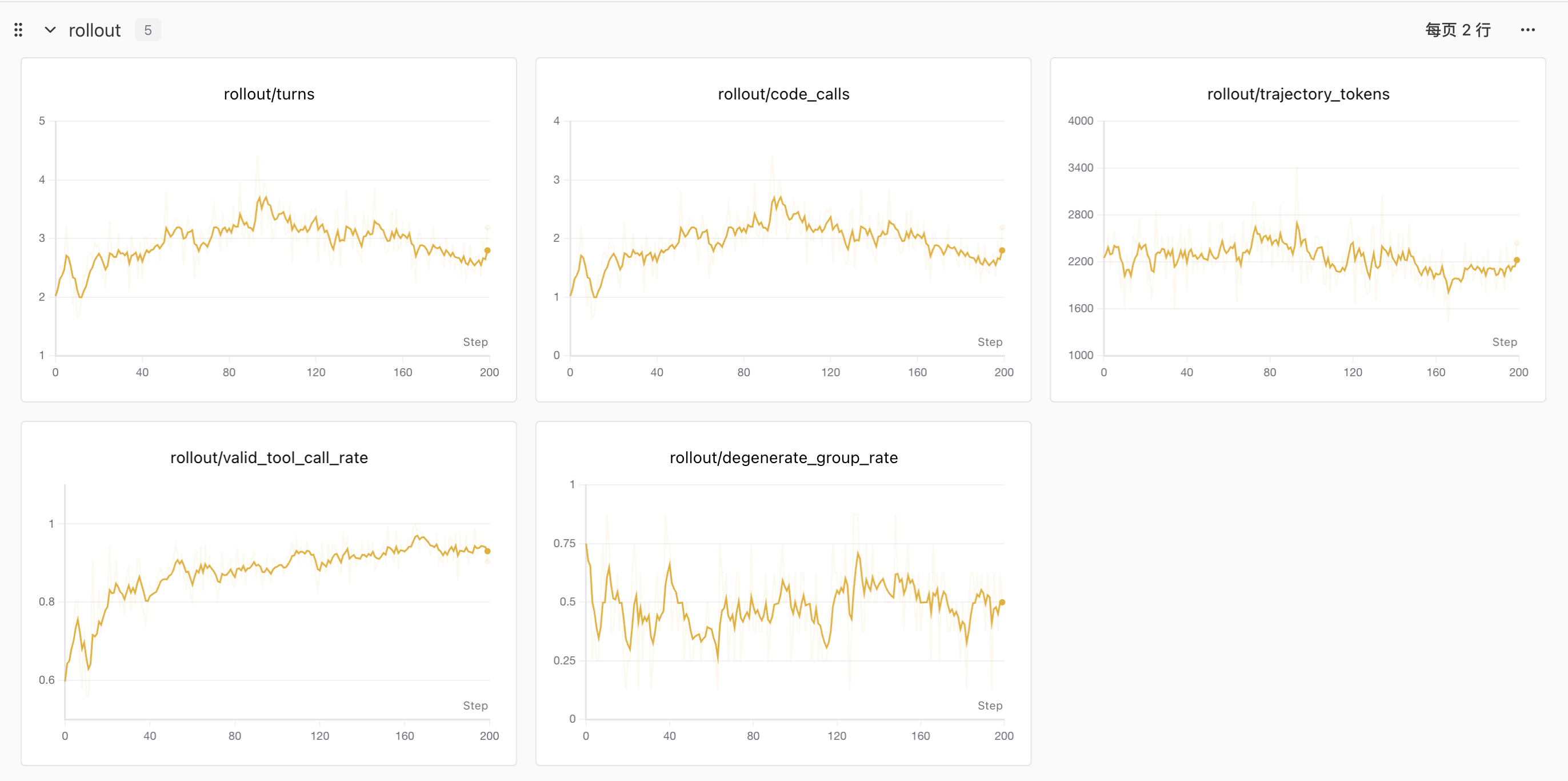Click the 120 x-axis tick in rollout/code_calls

830,372
